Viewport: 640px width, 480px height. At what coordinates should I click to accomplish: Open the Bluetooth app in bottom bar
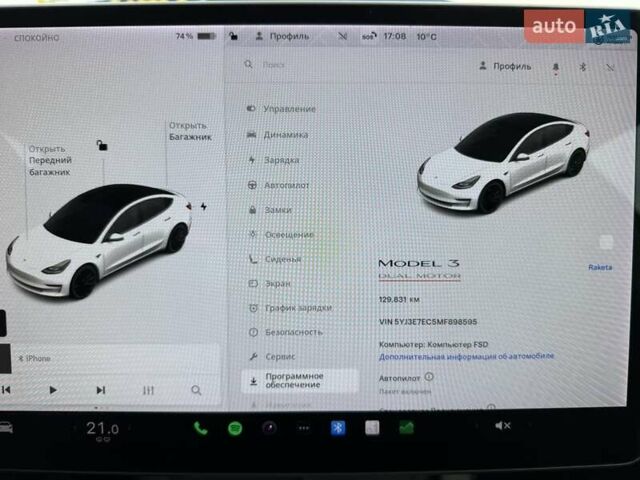(338, 427)
